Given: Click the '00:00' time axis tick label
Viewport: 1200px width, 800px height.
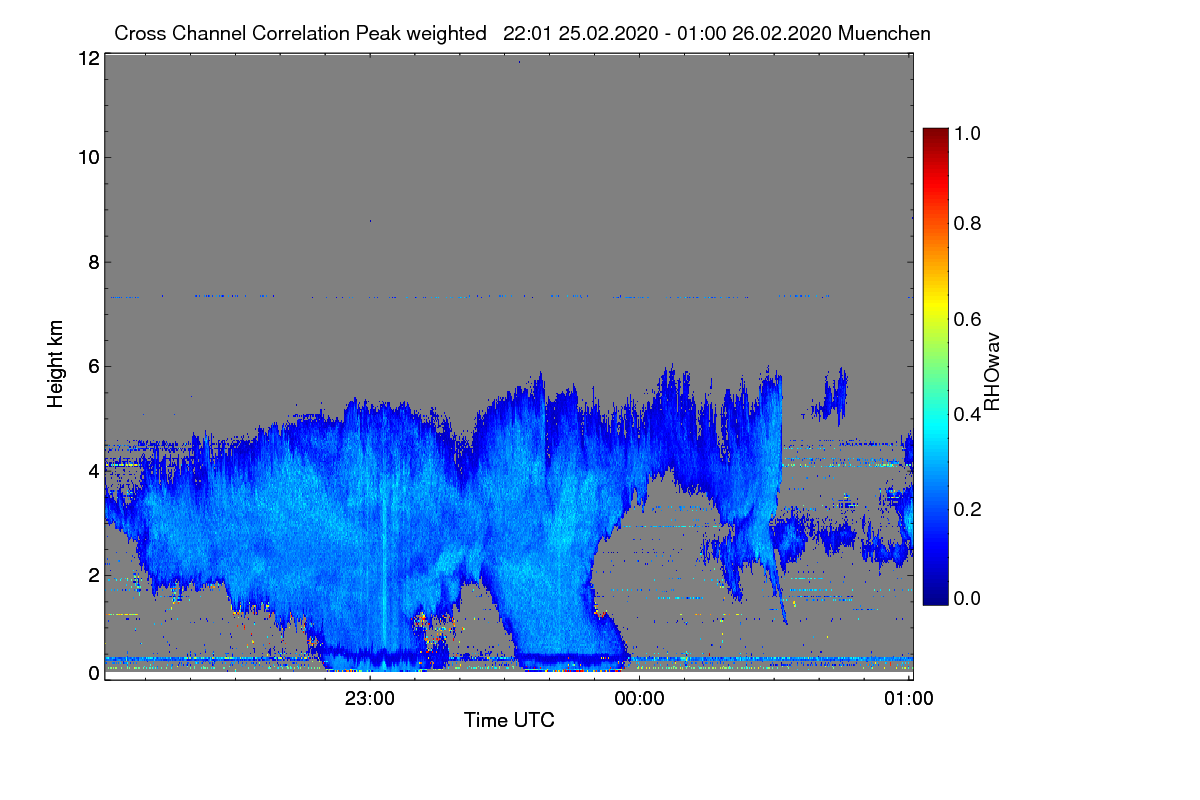Looking at the screenshot, I should coord(639,699).
